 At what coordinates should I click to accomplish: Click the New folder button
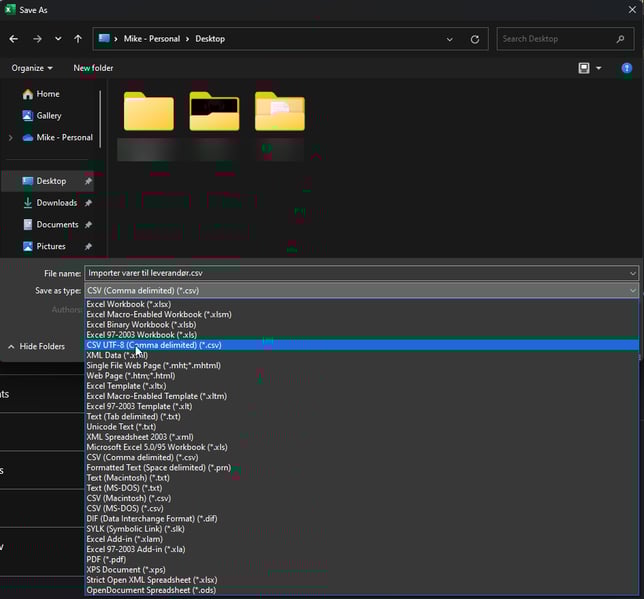(93, 68)
